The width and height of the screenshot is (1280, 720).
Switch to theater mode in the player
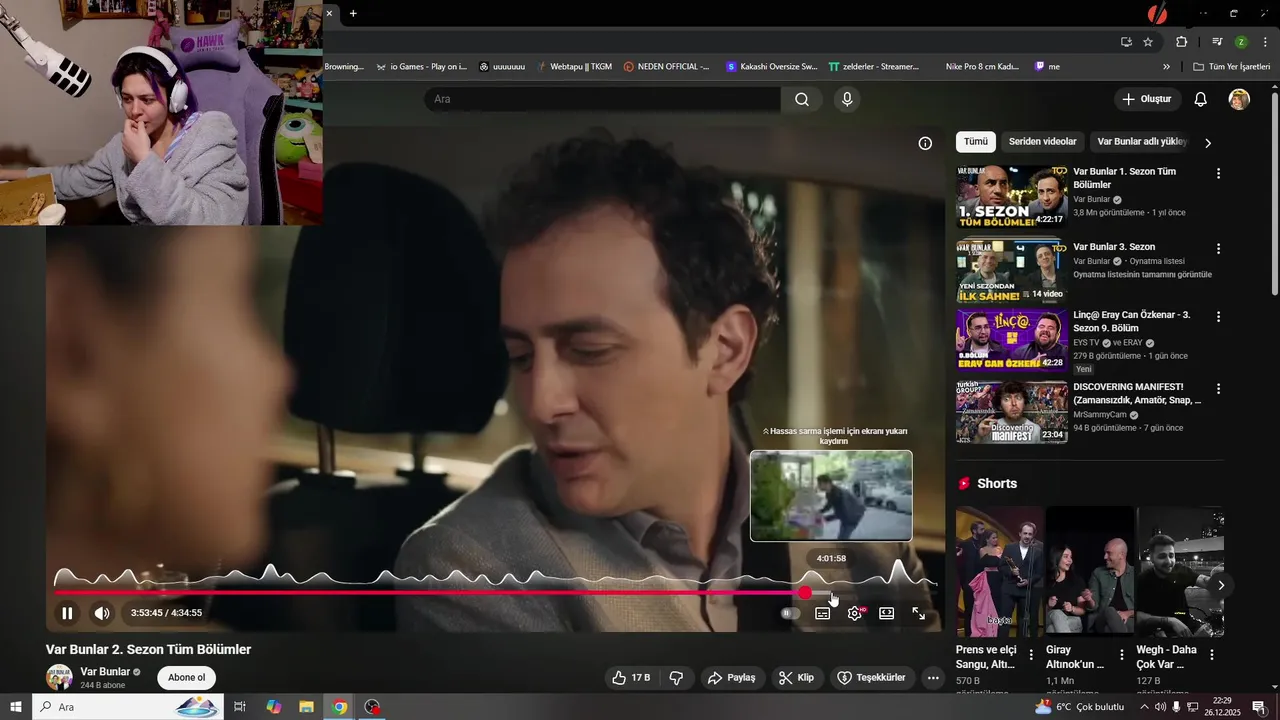click(886, 613)
